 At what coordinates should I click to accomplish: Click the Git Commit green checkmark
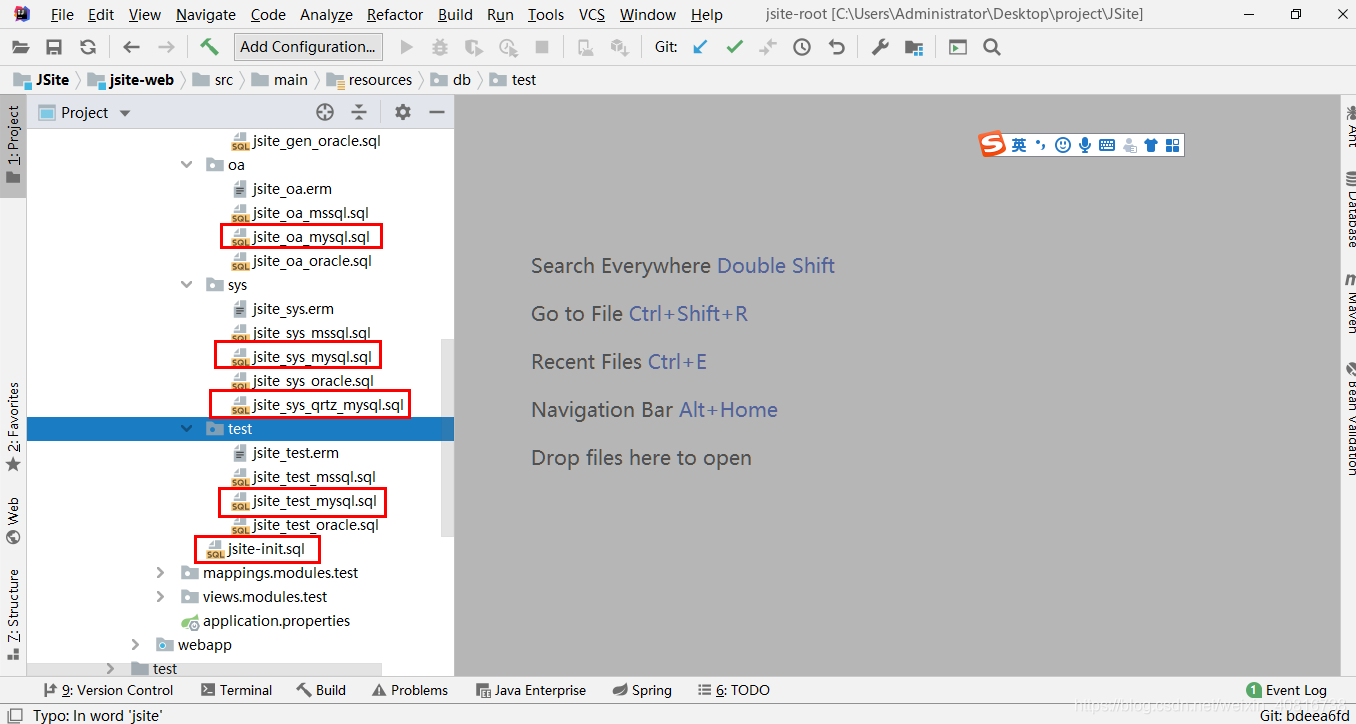[x=734, y=47]
